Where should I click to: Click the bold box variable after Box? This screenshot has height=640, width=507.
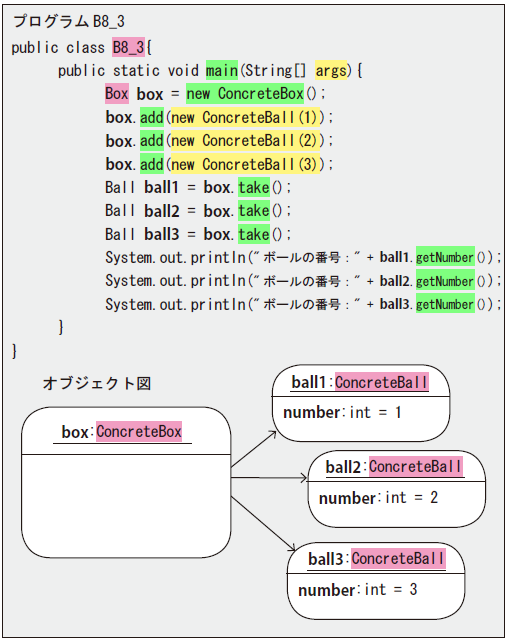[150, 94]
